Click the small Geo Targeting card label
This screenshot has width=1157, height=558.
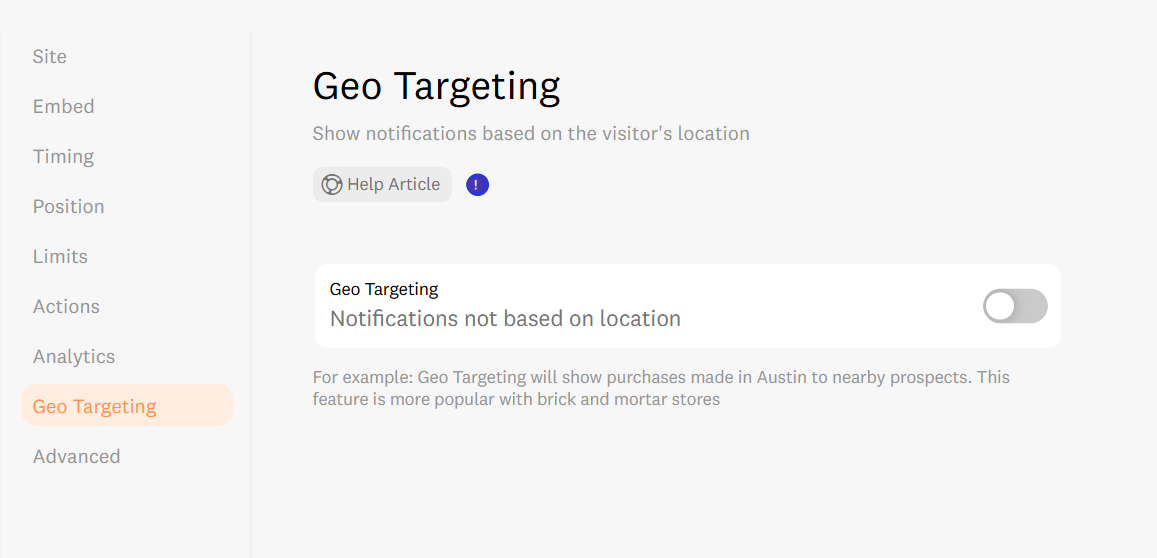pos(384,289)
